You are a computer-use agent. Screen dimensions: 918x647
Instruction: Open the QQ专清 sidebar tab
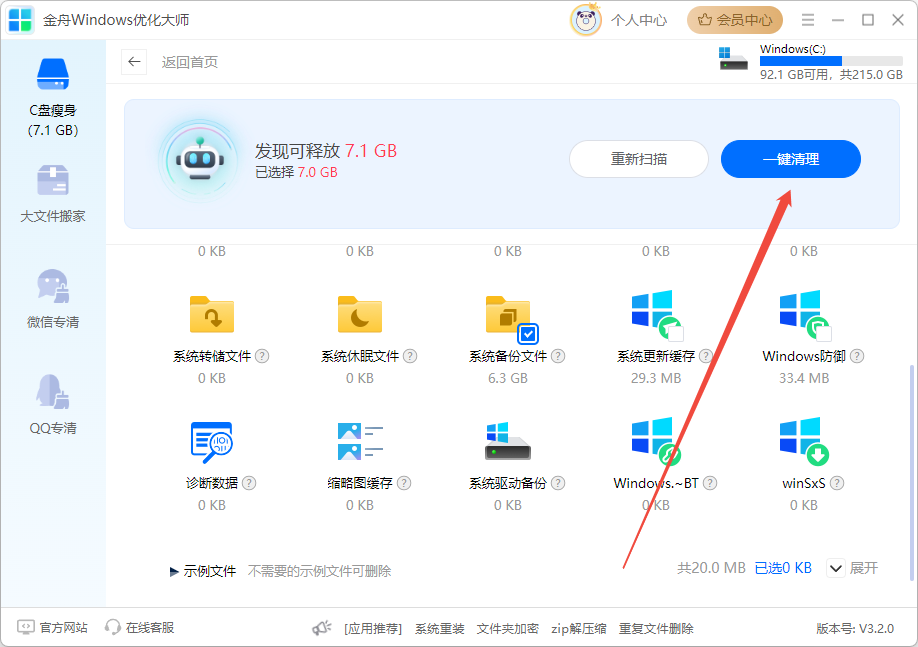pos(53,406)
